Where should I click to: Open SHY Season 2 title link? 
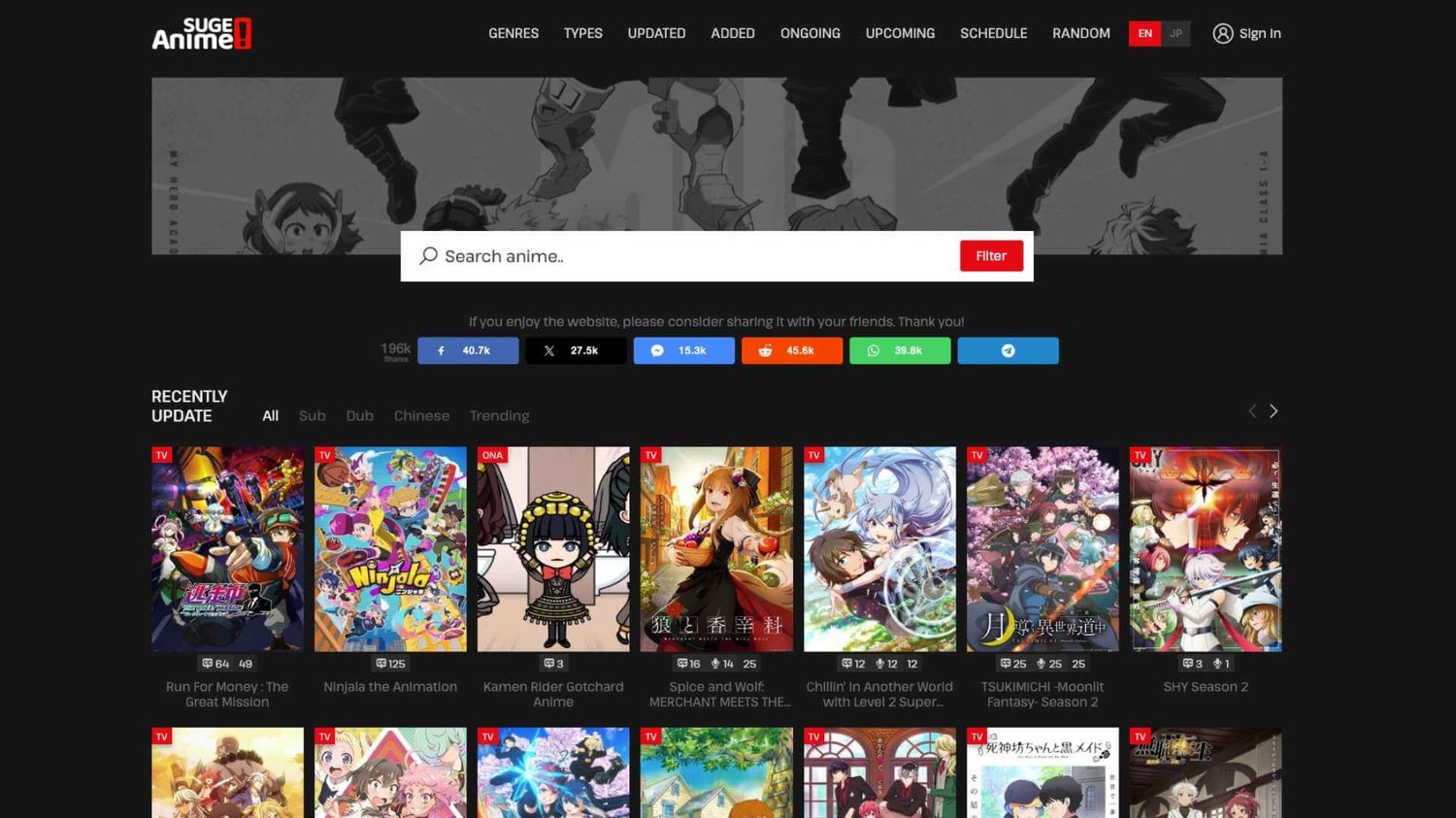[1206, 686]
